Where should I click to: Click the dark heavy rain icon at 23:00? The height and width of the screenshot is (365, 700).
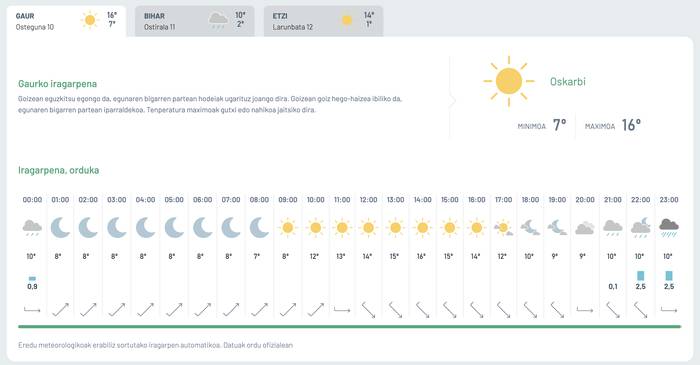[669, 228]
